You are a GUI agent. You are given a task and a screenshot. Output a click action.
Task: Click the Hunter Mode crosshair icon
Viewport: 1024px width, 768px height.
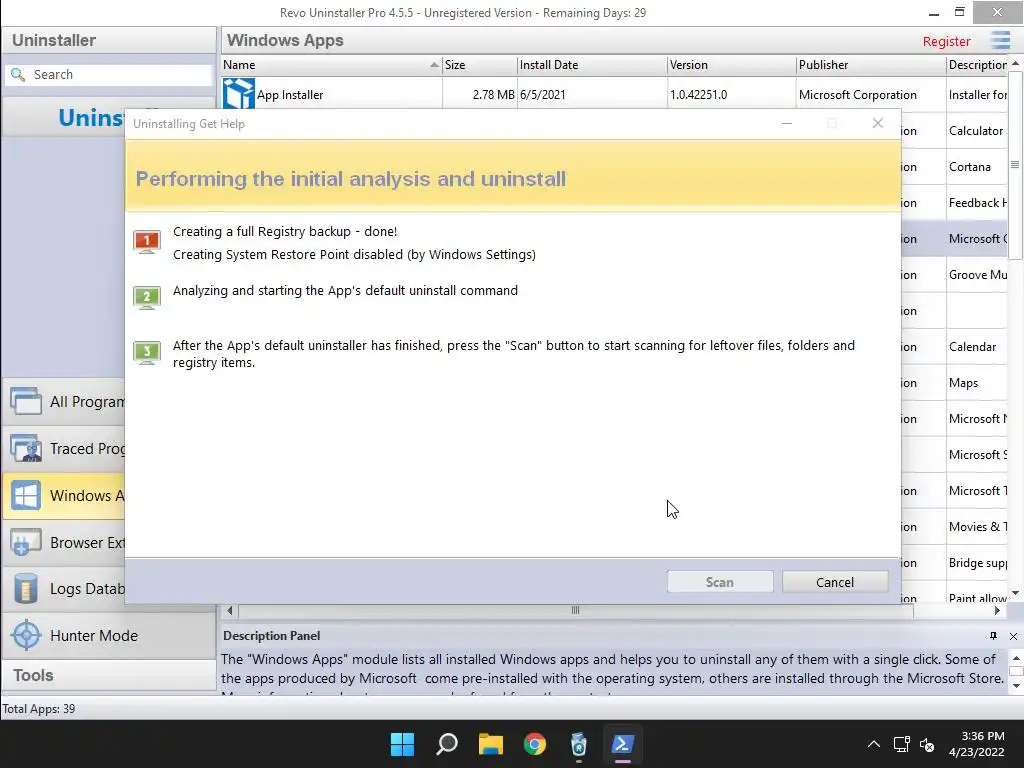(x=26, y=635)
